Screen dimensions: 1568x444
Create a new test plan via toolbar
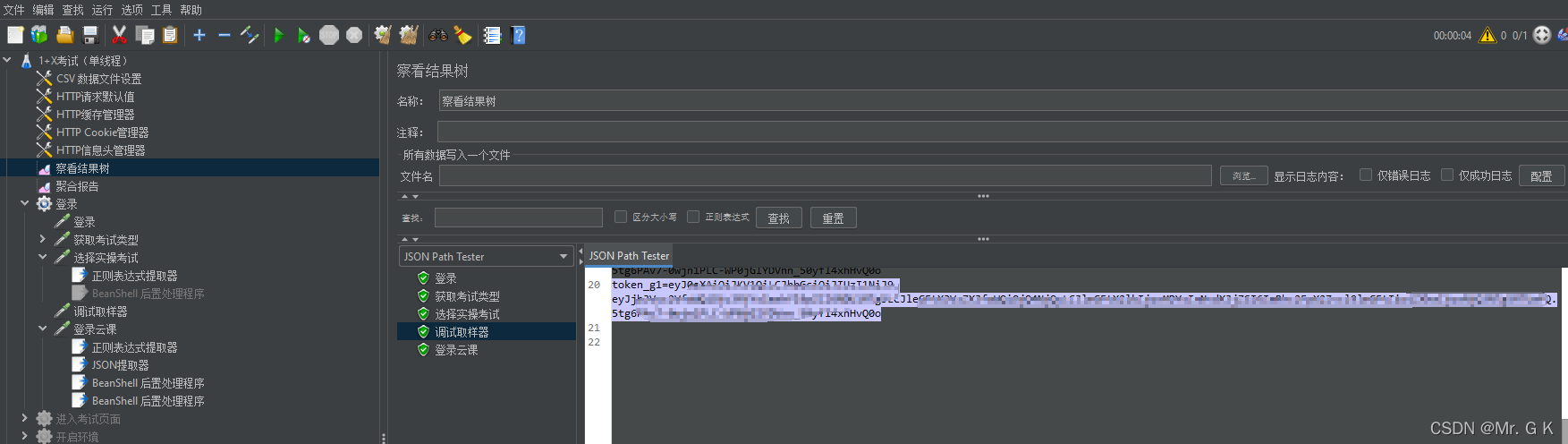(x=15, y=35)
